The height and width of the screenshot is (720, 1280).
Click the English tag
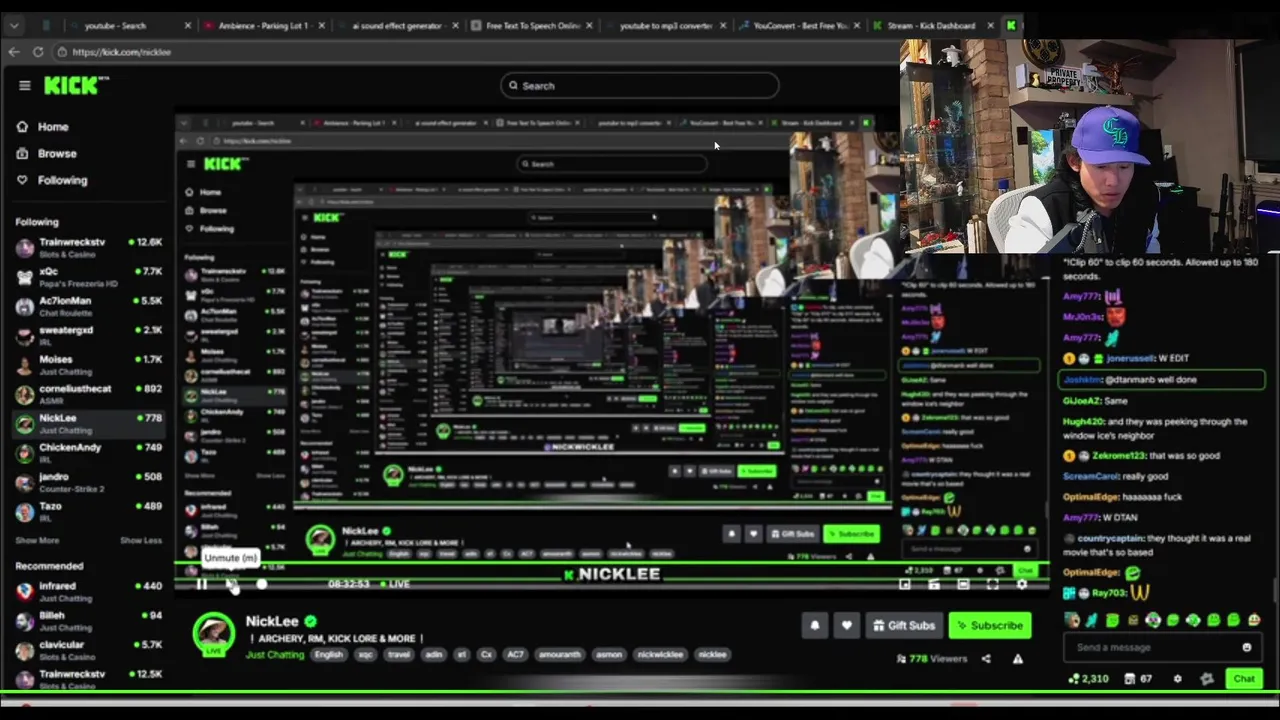328,655
